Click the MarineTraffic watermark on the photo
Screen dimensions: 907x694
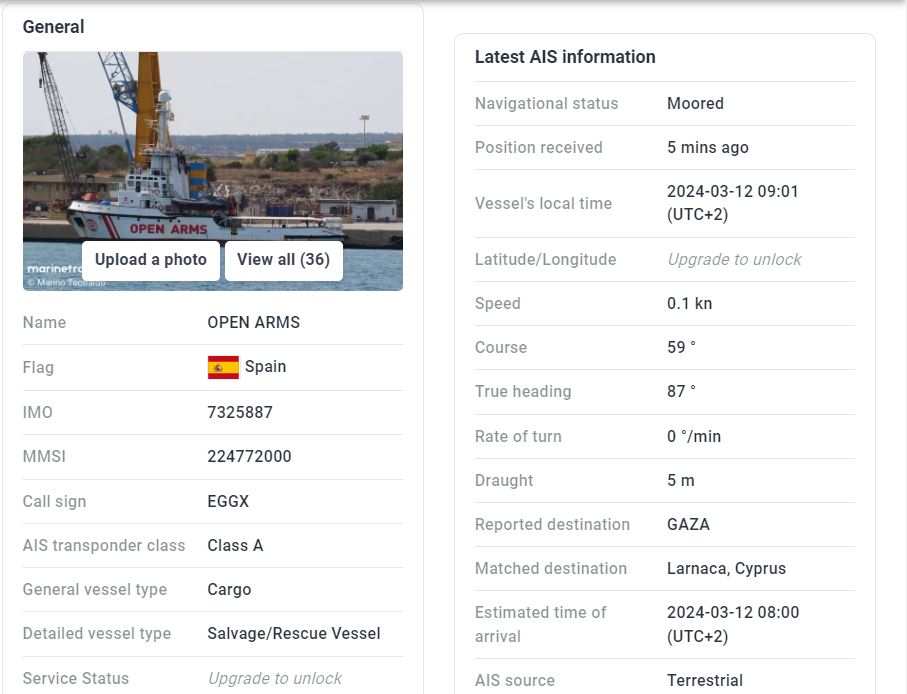pyautogui.click(x=51, y=269)
